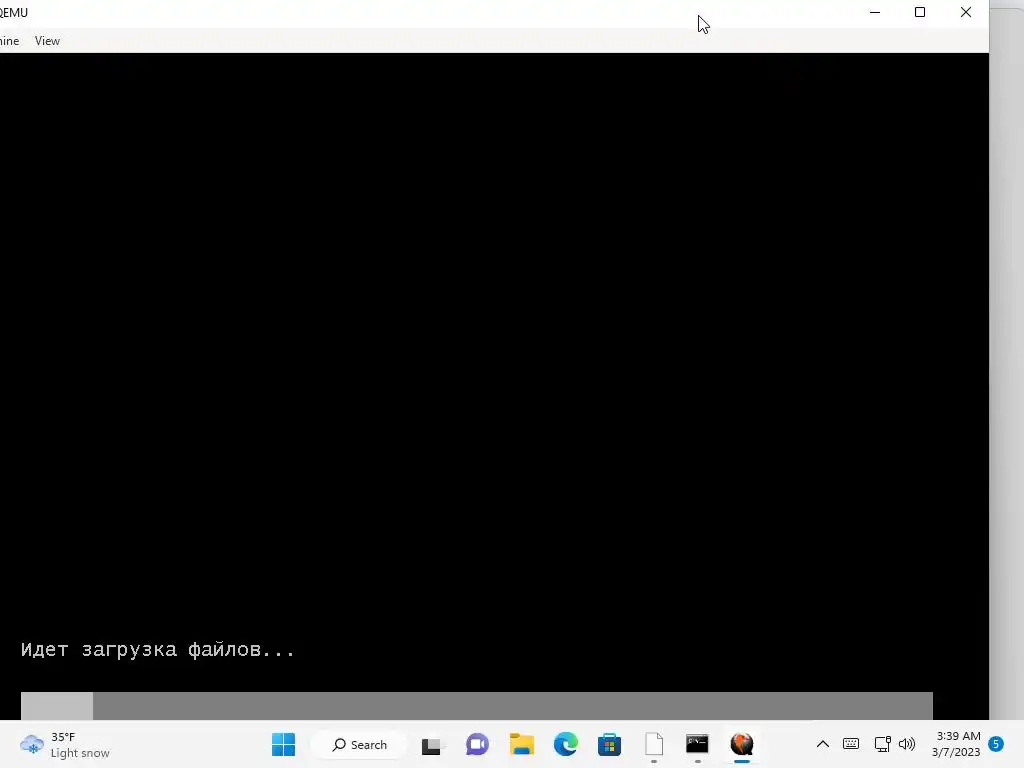Open the notification badge showing 5
The height and width of the screenshot is (768, 1024).
tap(996, 744)
